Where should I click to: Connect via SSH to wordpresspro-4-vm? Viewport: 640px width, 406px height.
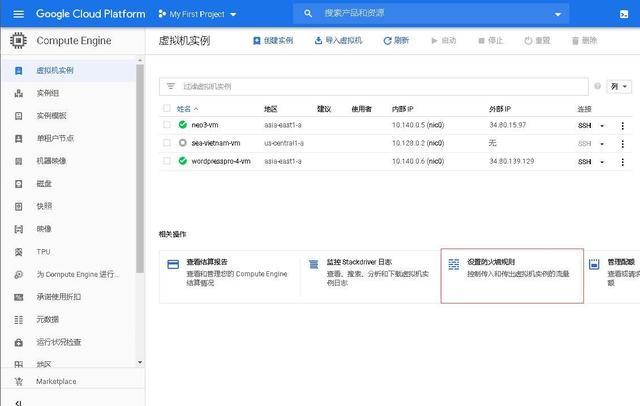[x=584, y=162]
